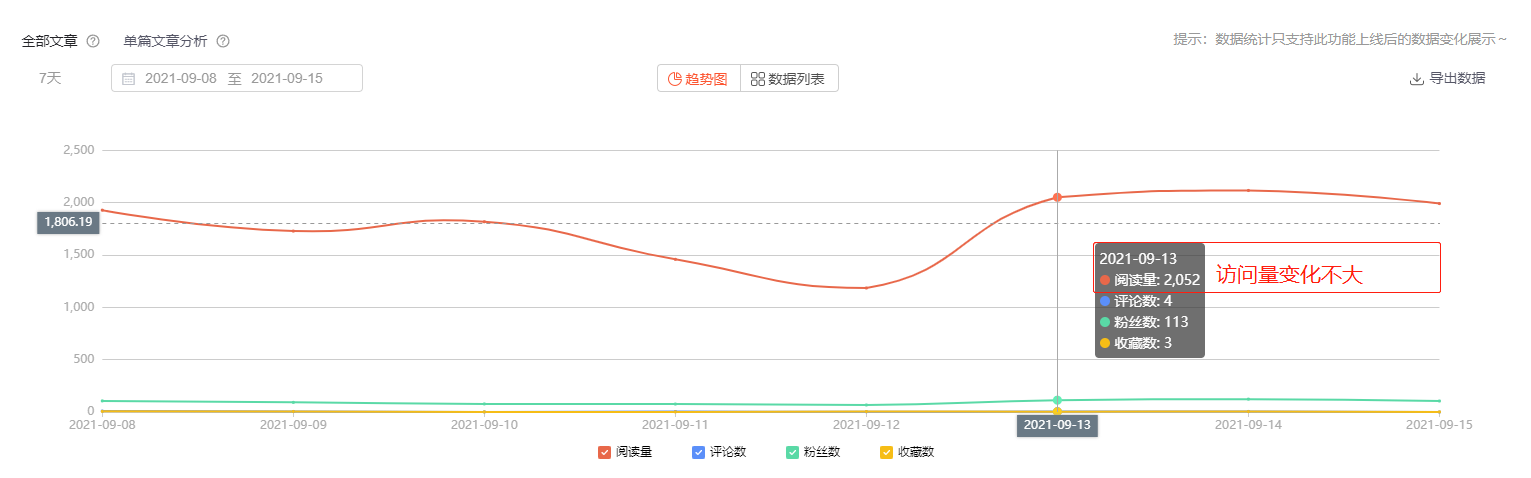Show the 趋势图 chart view
The width and height of the screenshot is (1531, 478).
[x=699, y=79]
